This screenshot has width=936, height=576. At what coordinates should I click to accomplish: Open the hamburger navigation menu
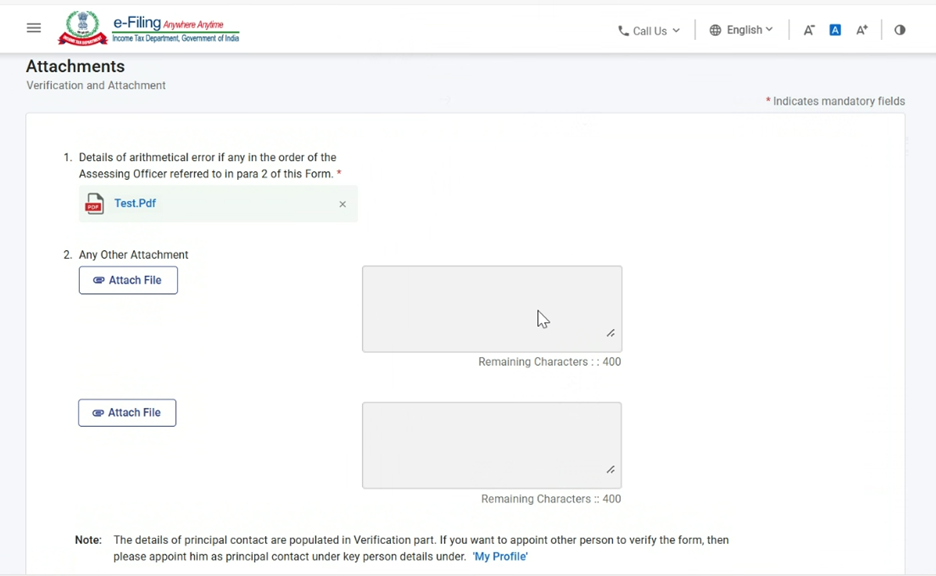(x=34, y=28)
